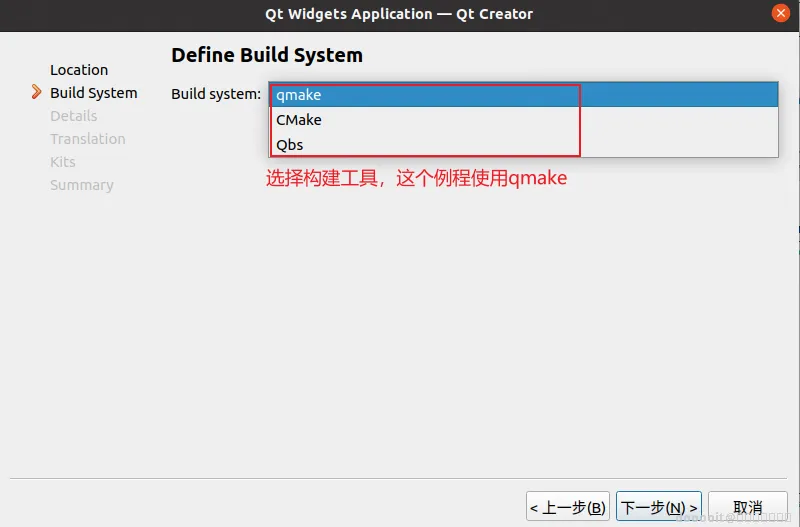Click the orange current-step arrow icon

tap(36, 92)
